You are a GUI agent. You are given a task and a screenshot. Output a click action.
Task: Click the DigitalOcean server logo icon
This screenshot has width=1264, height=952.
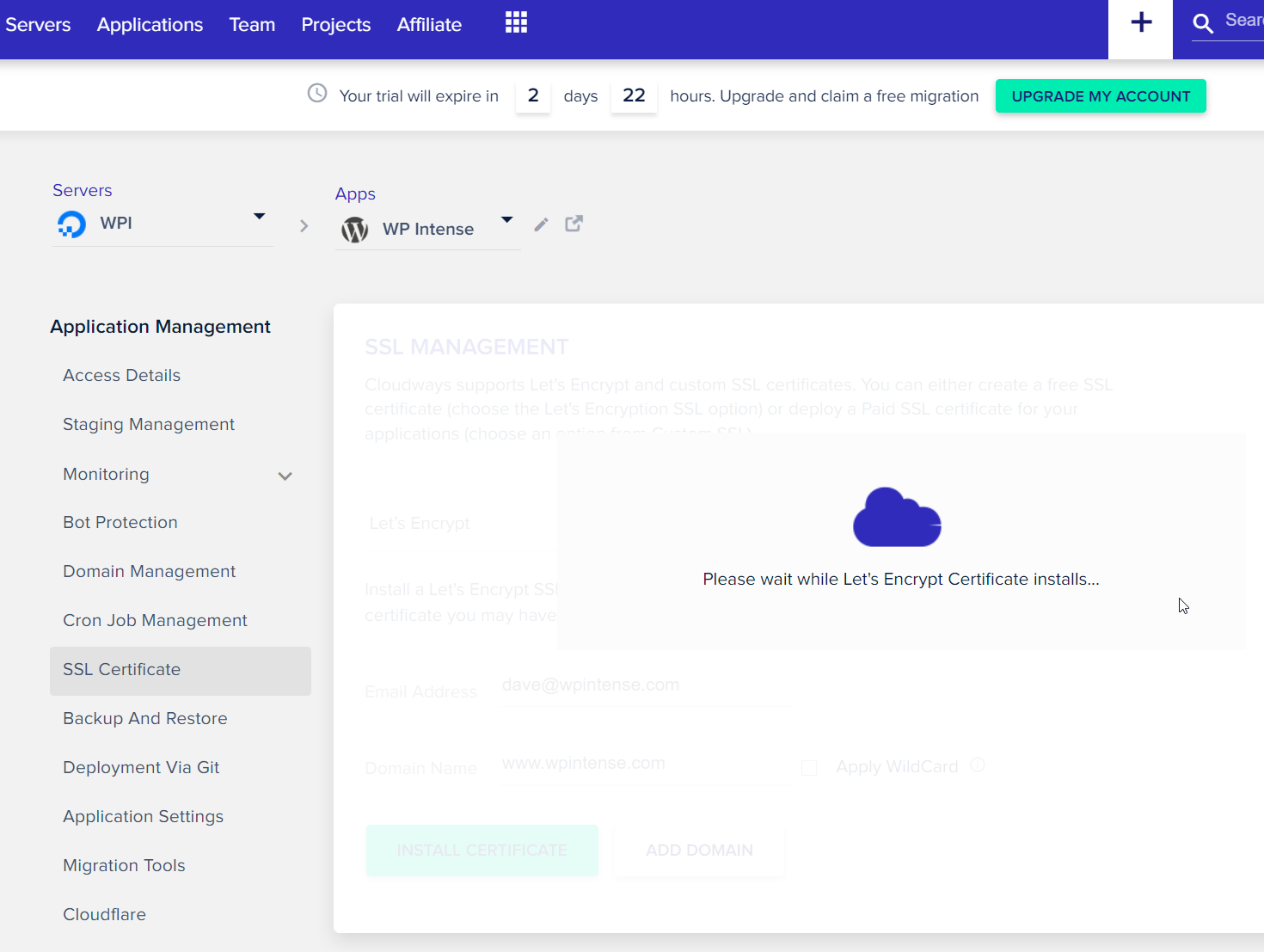point(71,224)
